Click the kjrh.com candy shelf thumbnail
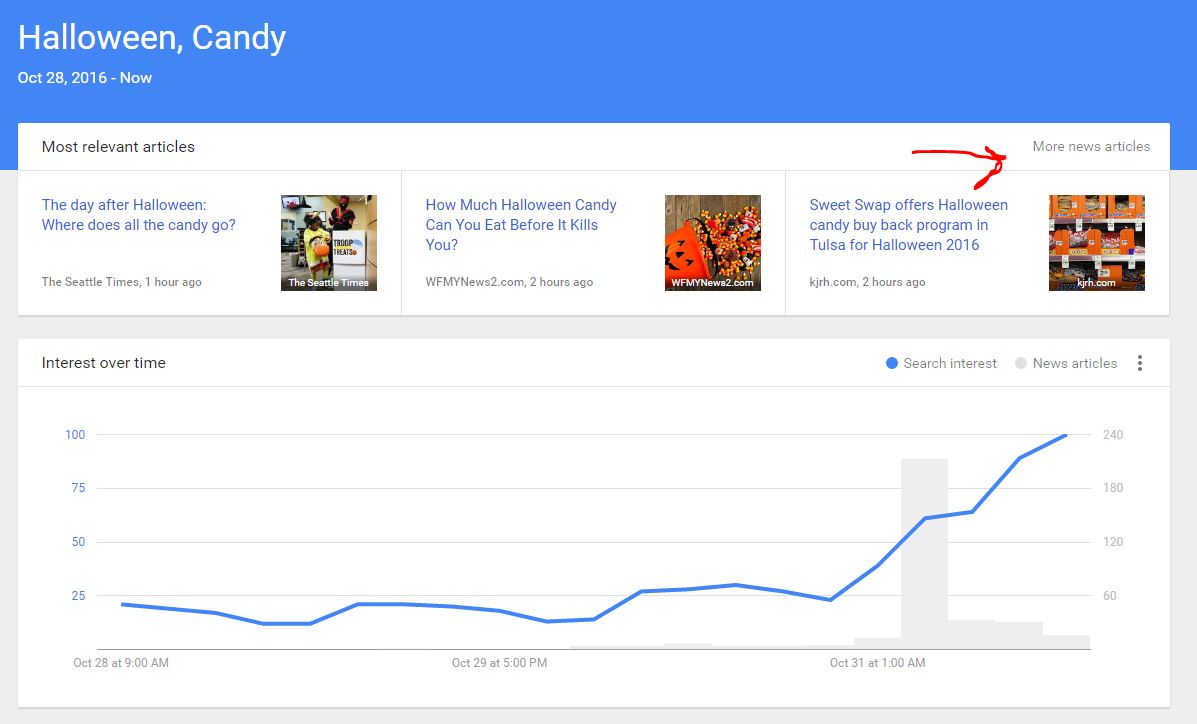1197x724 pixels. tap(1097, 243)
